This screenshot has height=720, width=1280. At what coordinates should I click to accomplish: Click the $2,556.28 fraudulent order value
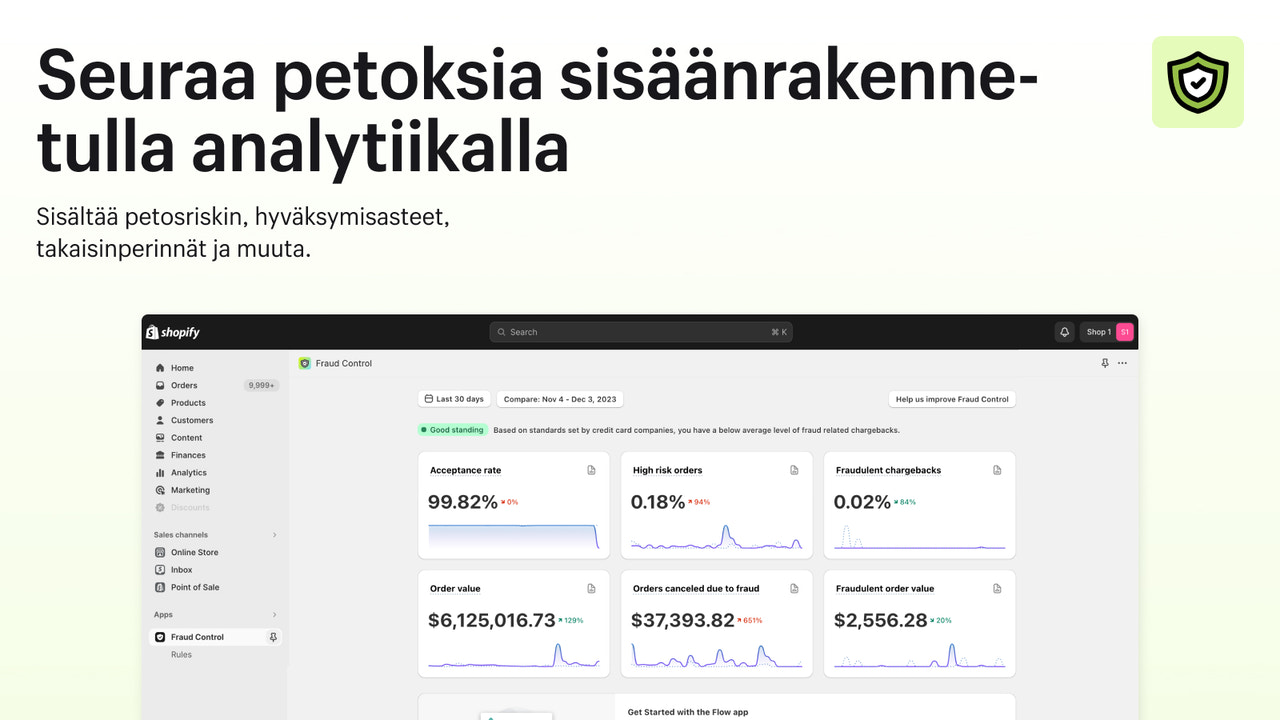point(881,621)
